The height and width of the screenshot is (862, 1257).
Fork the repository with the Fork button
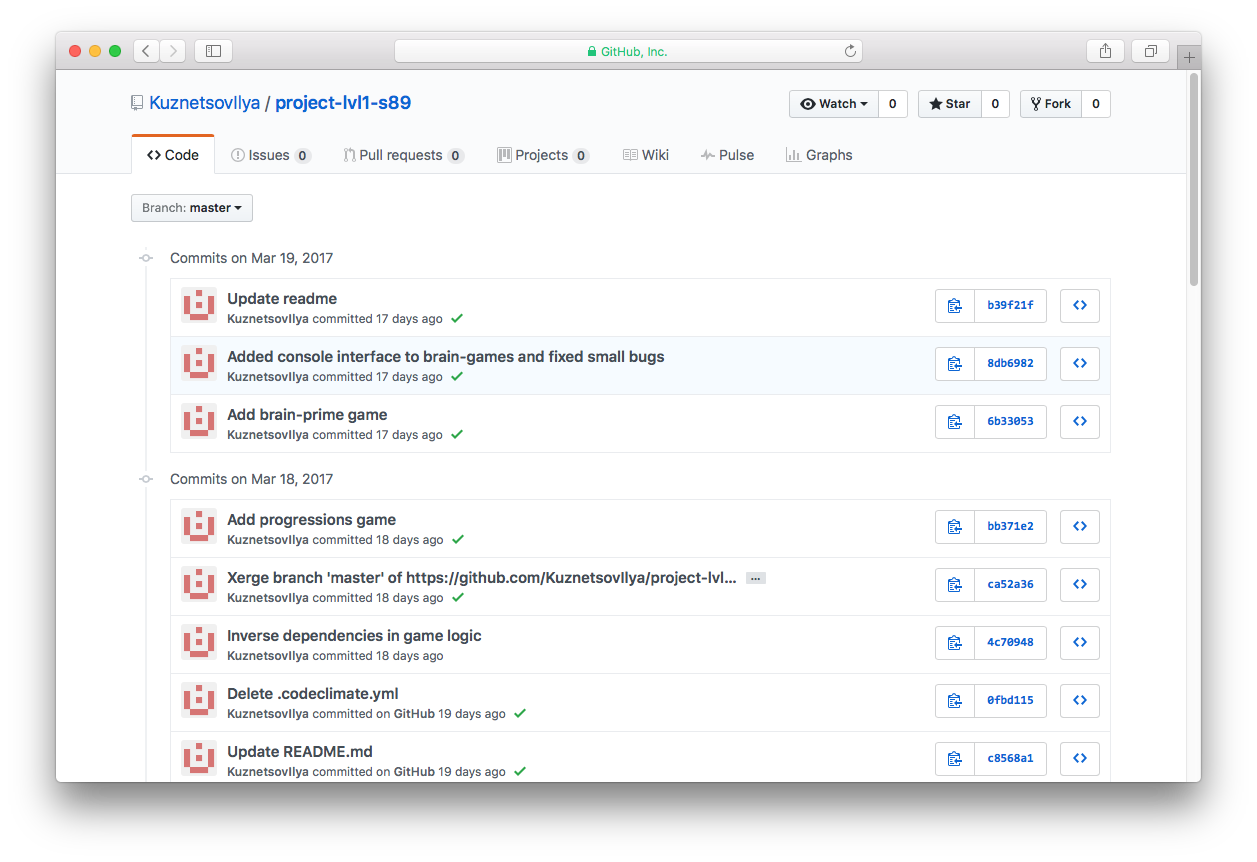[1050, 104]
